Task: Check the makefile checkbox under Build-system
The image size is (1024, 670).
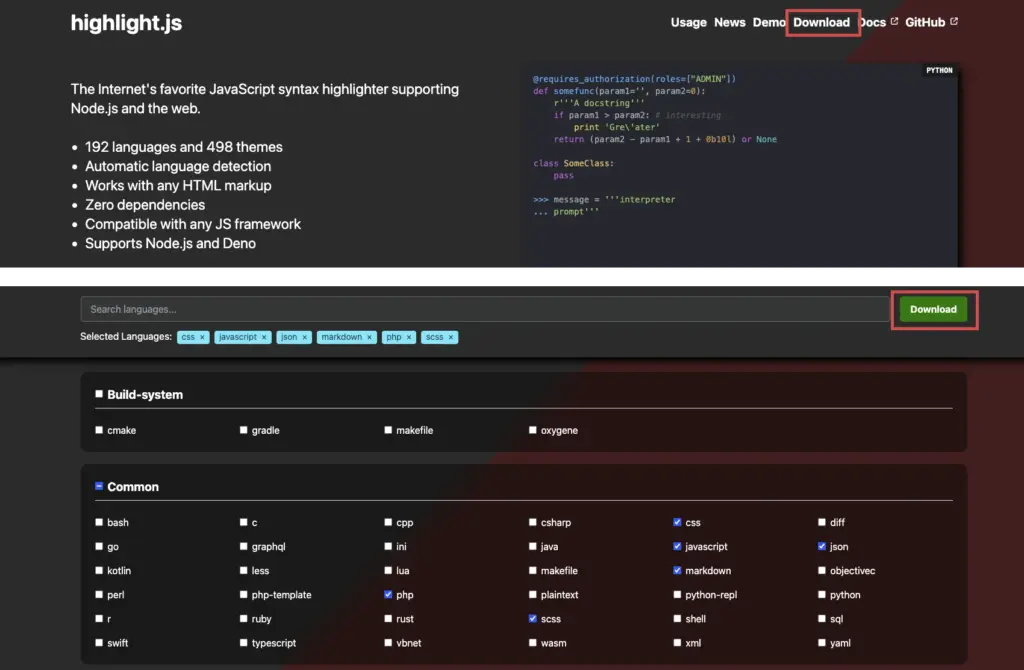Action: point(389,430)
